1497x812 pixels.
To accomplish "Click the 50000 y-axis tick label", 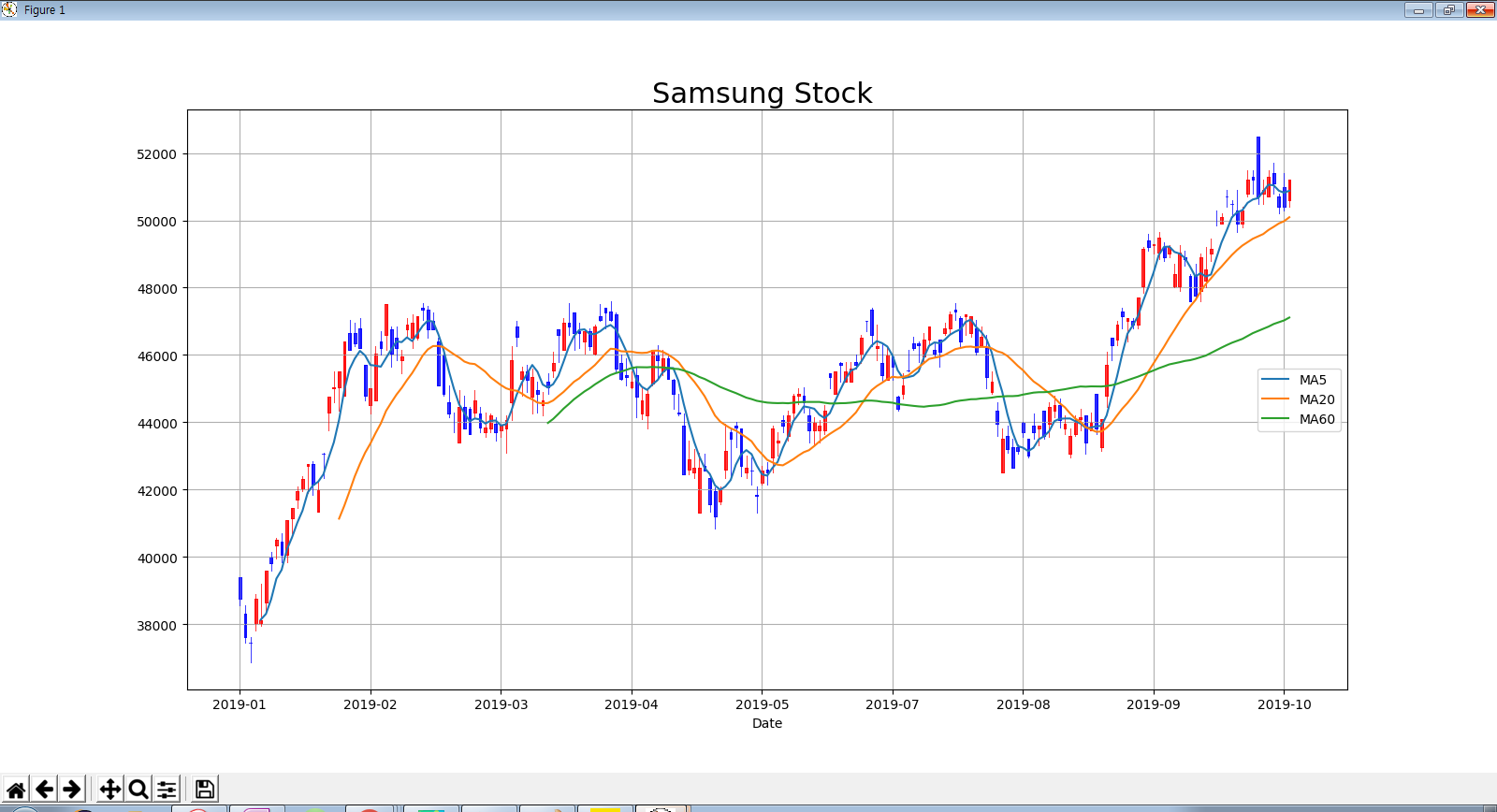I will click(156, 222).
